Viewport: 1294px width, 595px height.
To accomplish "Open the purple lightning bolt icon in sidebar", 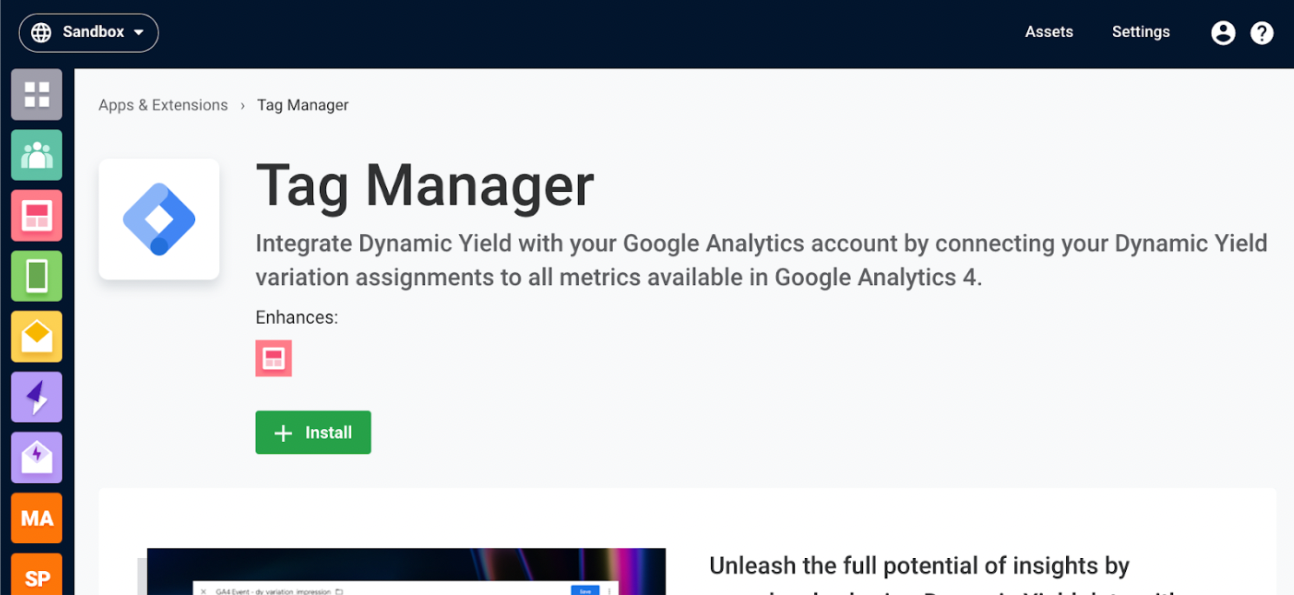I will tap(37, 397).
